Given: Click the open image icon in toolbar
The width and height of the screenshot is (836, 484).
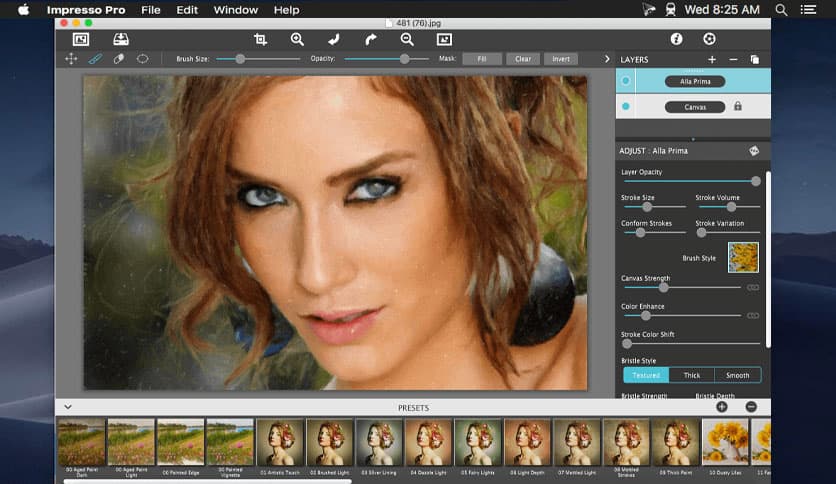Looking at the screenshot, I should tap(81, 39).
